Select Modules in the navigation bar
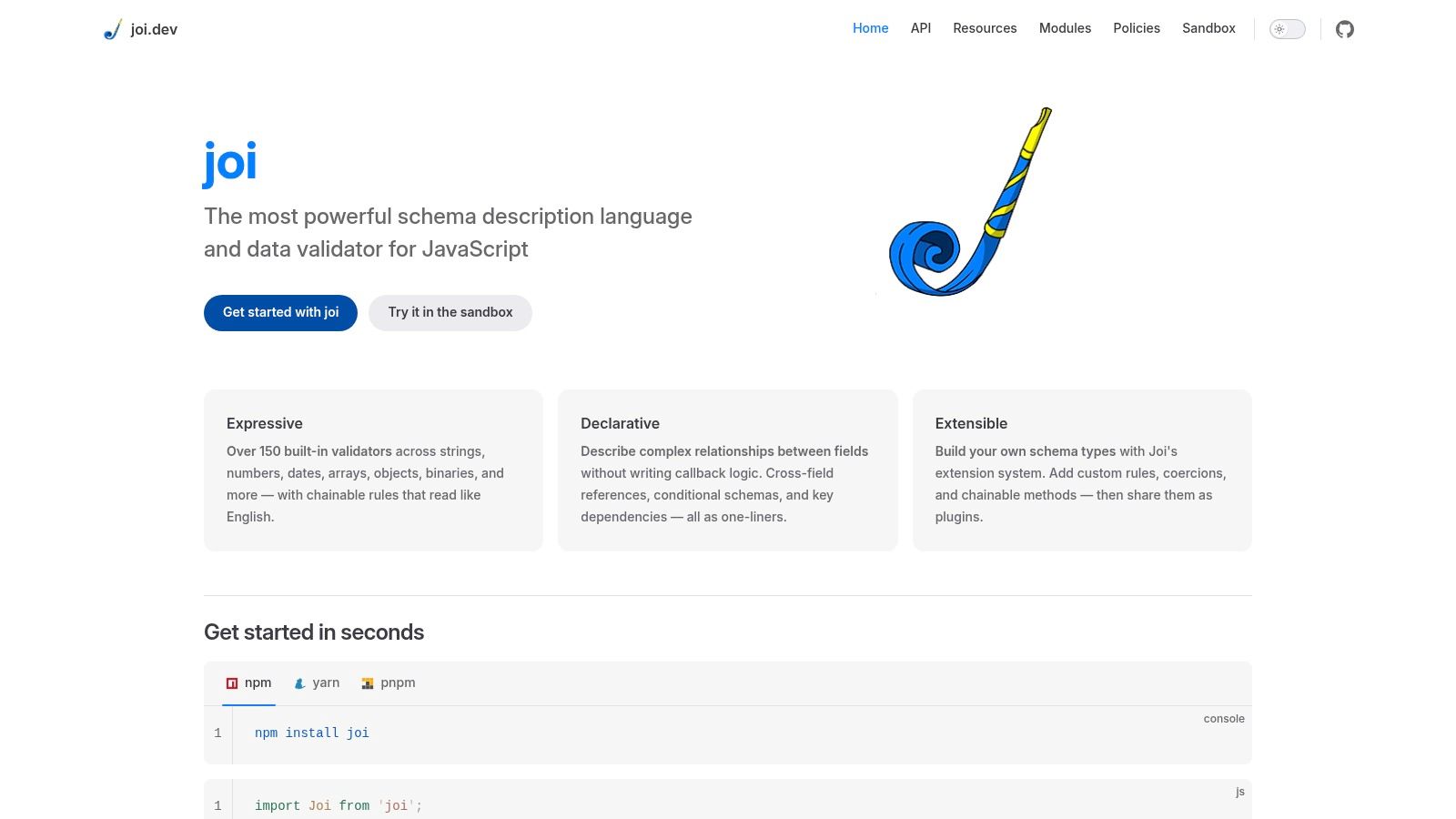Viewport: 1456px width, 819px height. (1065, 28)
